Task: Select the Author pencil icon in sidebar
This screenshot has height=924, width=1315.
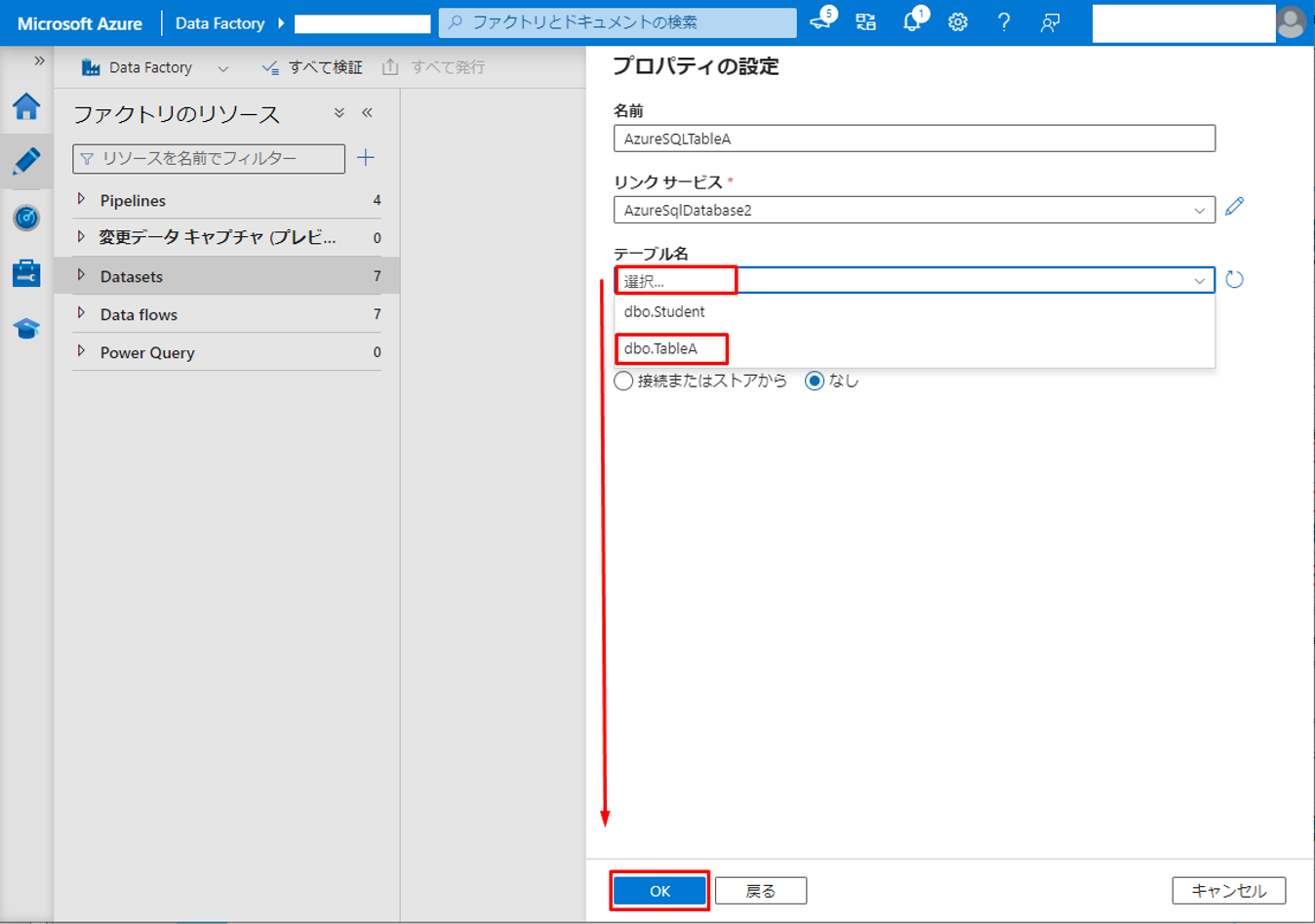Action: click(26, 161)
